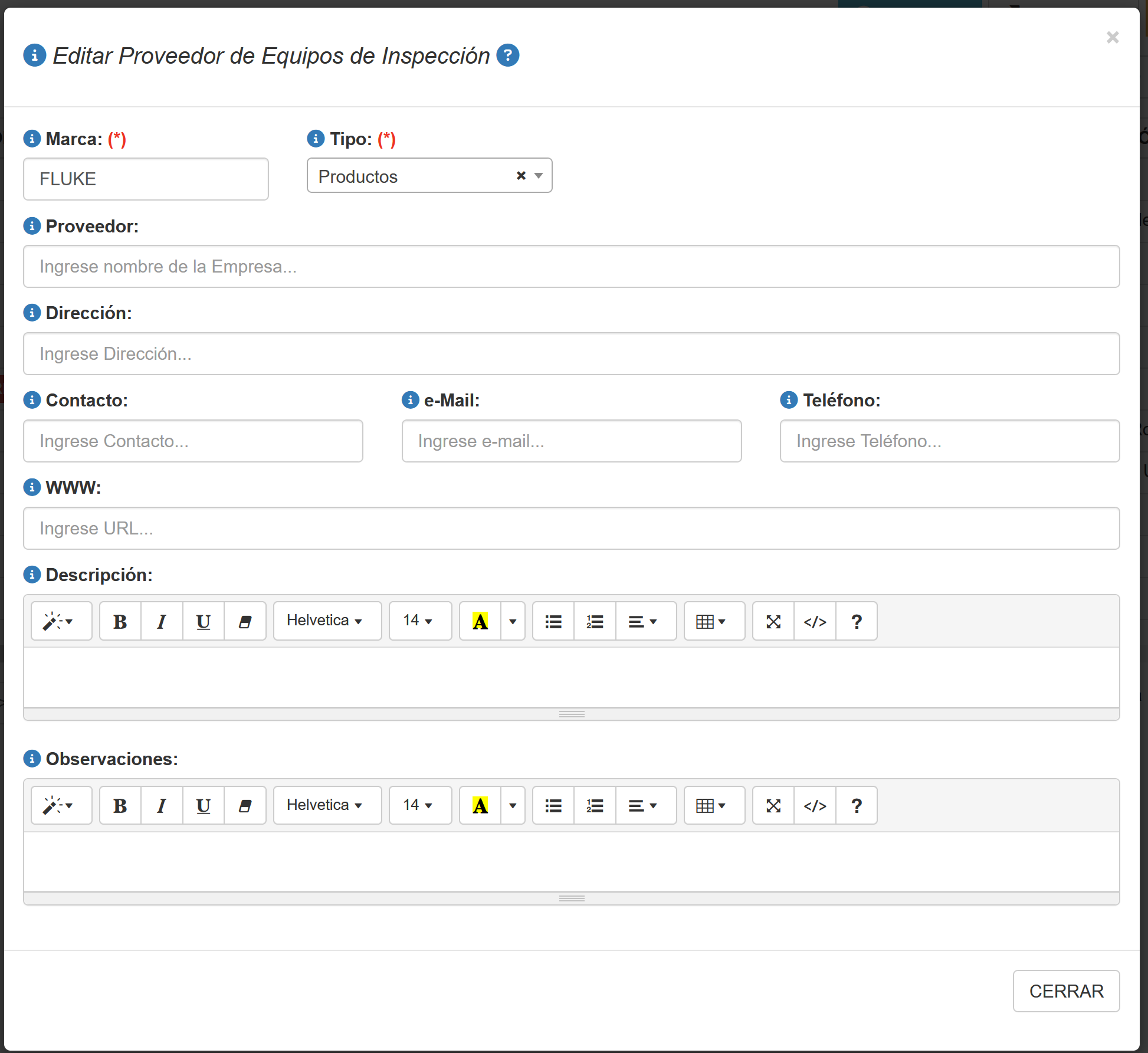Insert numbered list in Observaciones editor

pos(595,806)
